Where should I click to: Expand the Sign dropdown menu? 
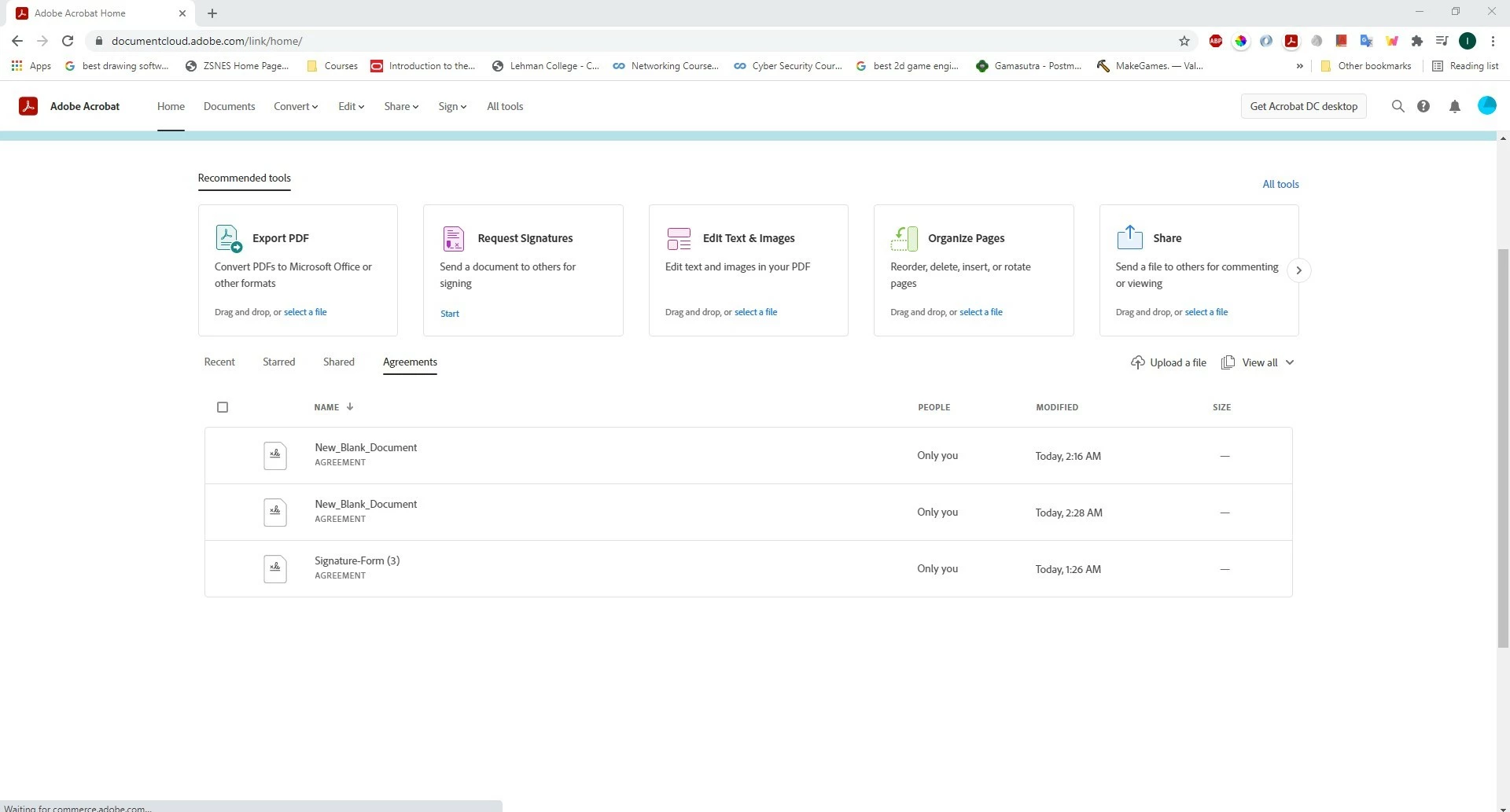click(x=452, y=106)
